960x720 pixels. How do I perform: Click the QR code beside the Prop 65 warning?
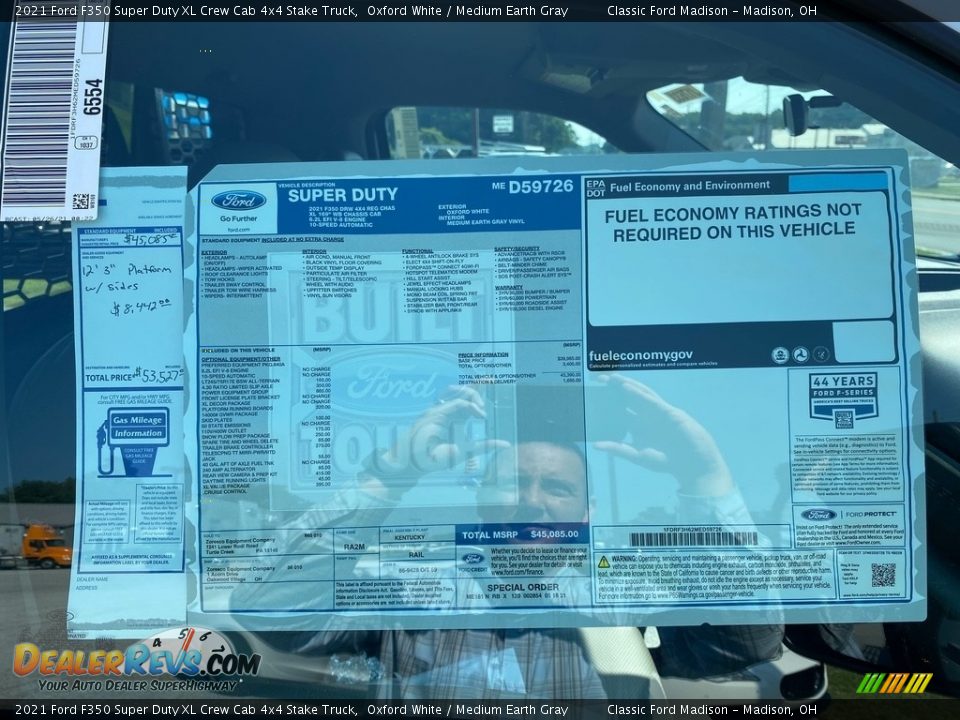[883, 575]
